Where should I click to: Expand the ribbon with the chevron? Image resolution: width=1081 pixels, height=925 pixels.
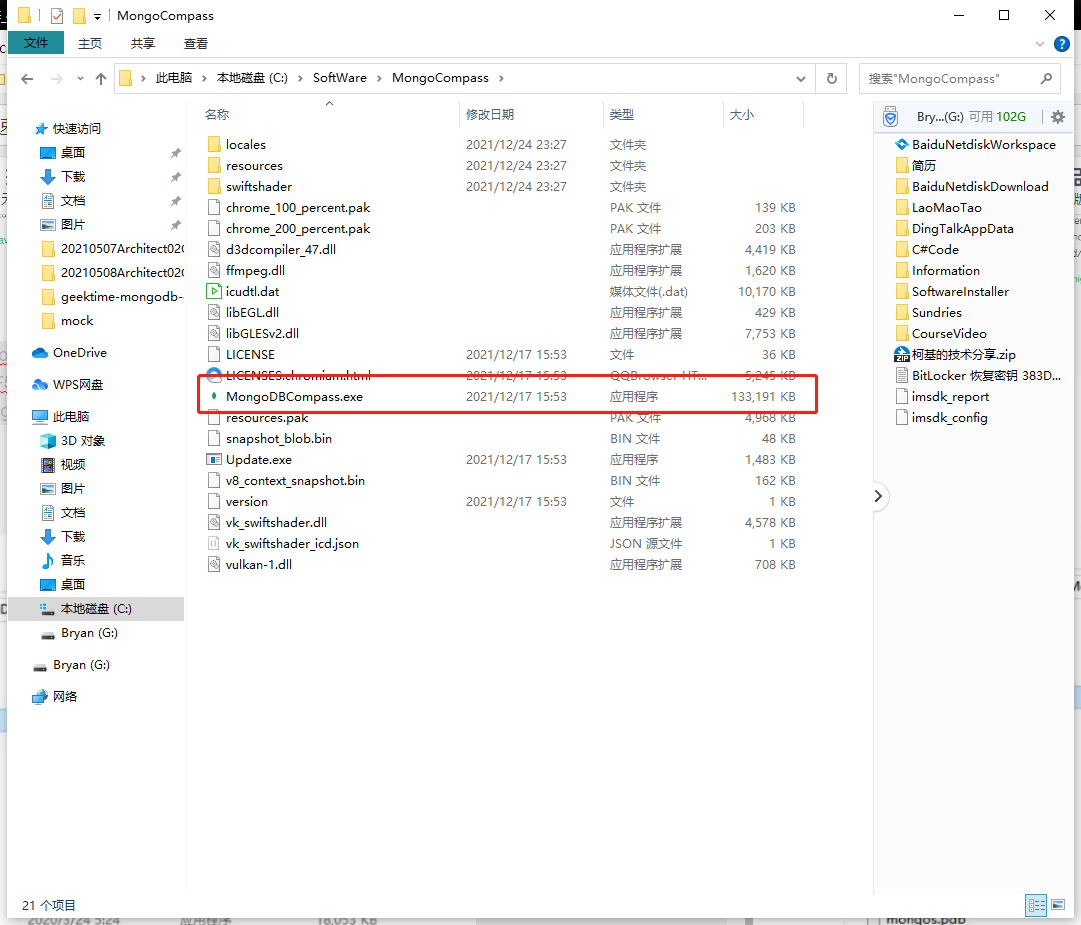click(x=1040, y=44)
